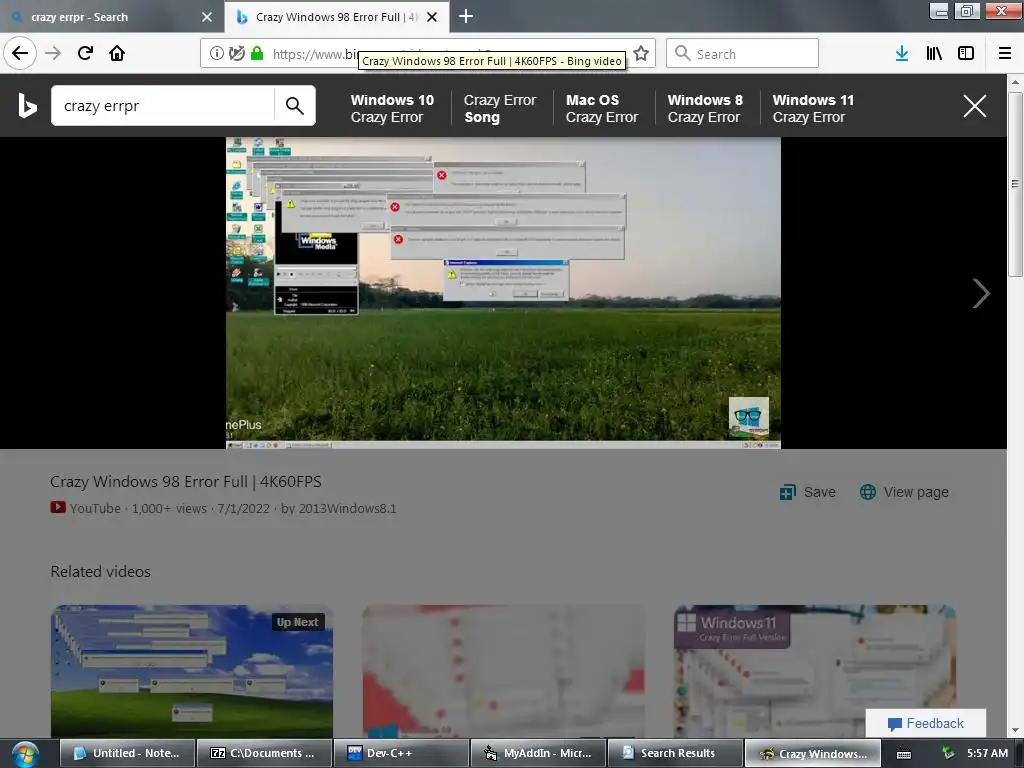
Task: Click the green padlock security icon
Action: (257, 54)
